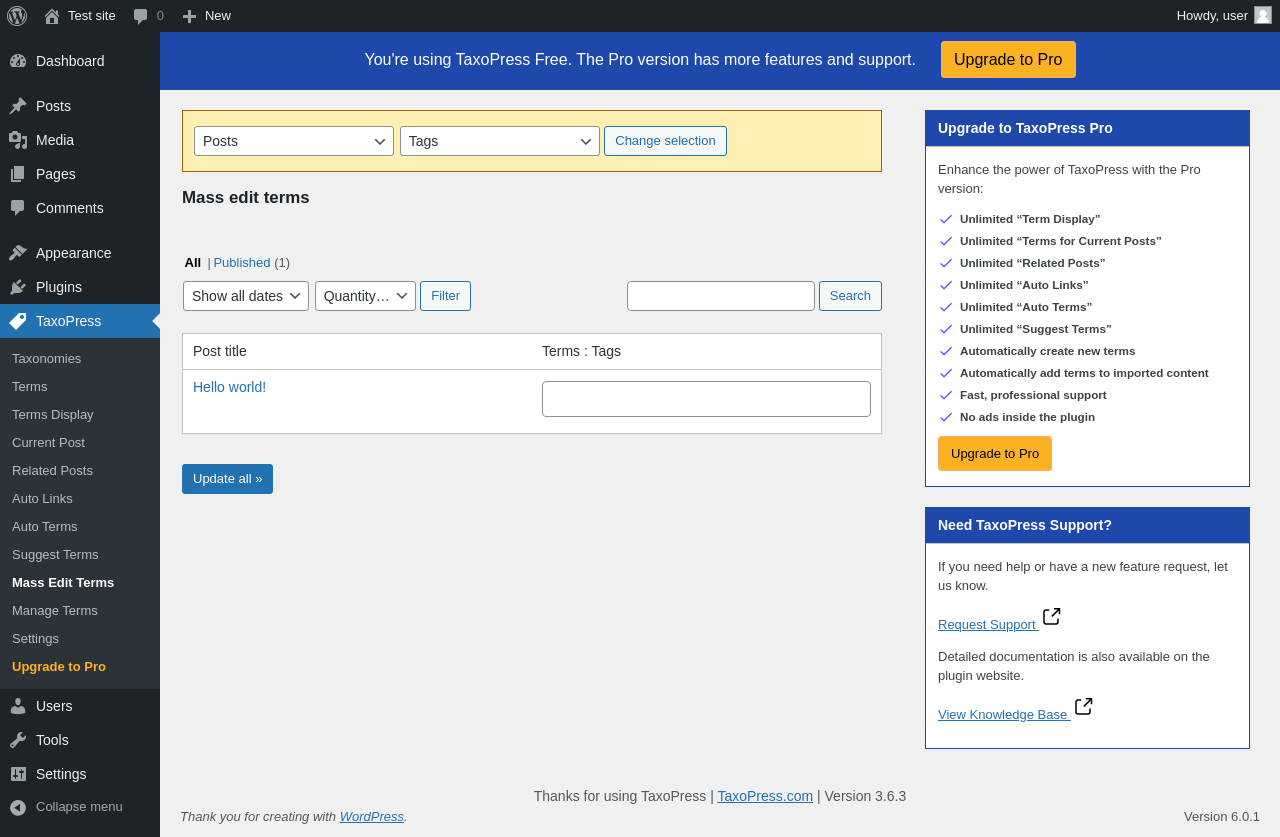The image size is (1280, 837).
Task: Click the Appearance paintbrush icon
Action: coord(18,253)
